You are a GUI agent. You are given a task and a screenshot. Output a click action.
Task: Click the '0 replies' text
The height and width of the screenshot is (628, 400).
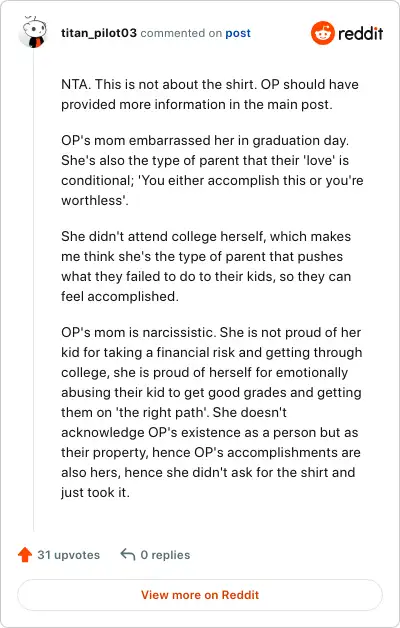(x=165, y=555)
